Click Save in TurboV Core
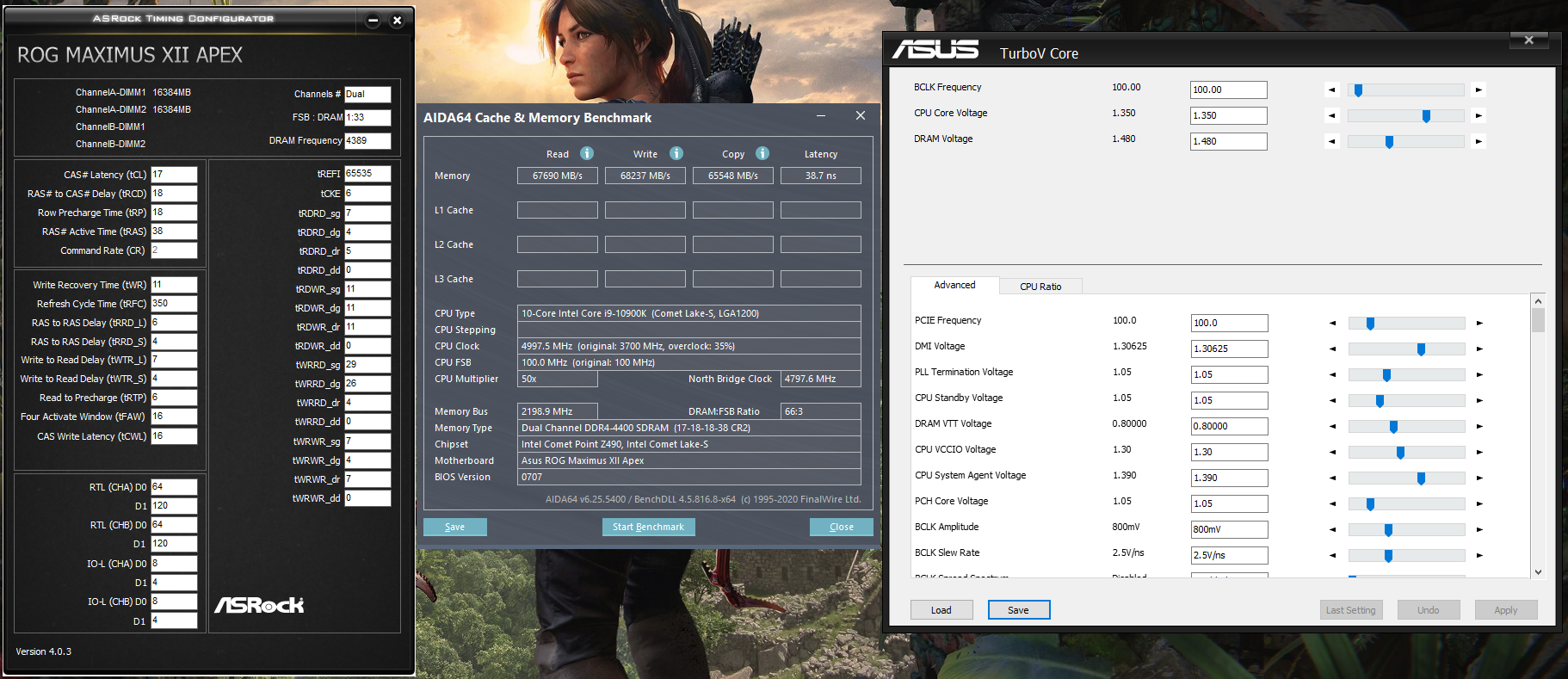 point(1019,610)
